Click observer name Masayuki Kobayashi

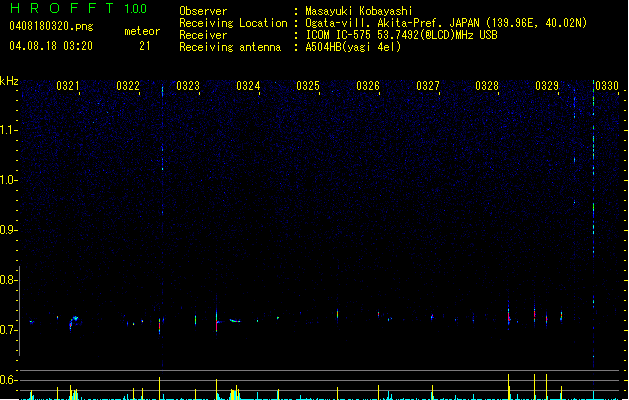point(359,11)
